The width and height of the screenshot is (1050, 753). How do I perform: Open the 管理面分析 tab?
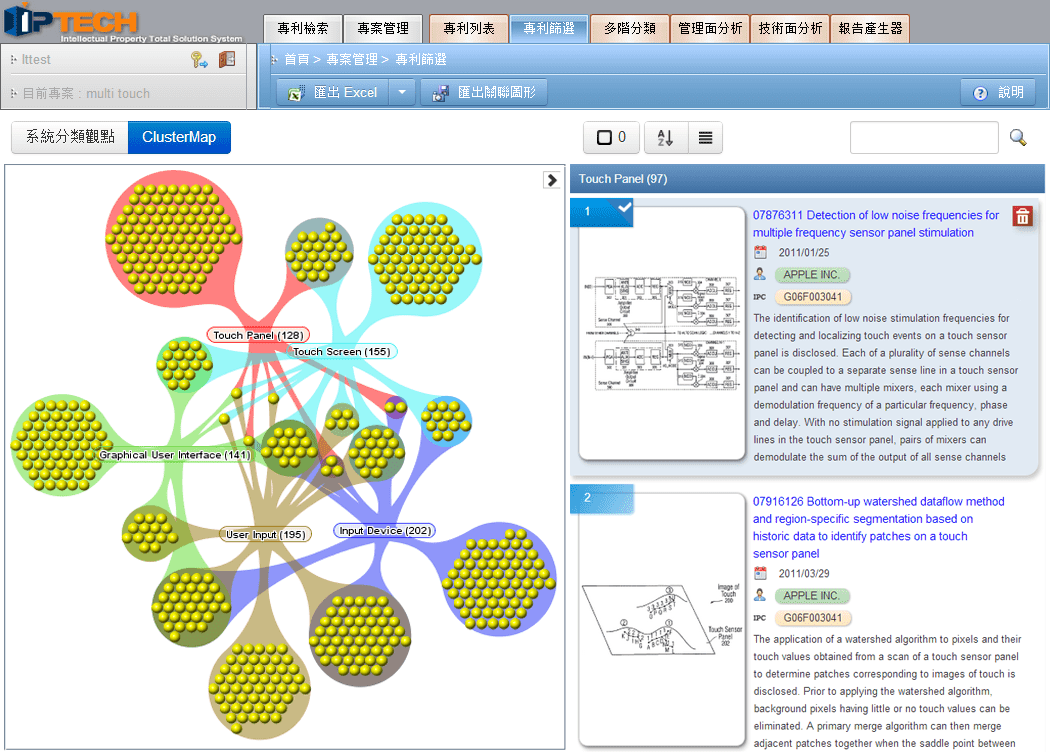[x=710, y=29]
